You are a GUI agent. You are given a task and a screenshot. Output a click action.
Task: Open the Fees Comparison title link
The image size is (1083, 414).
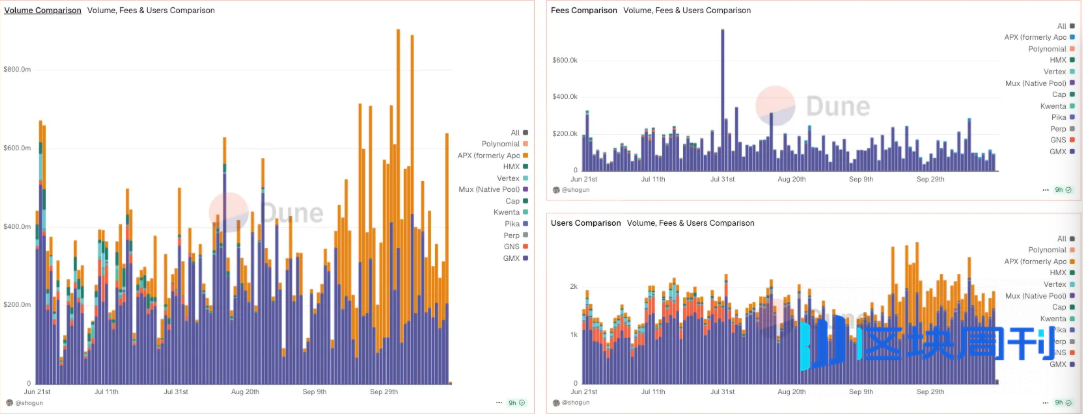click(584, 10)
